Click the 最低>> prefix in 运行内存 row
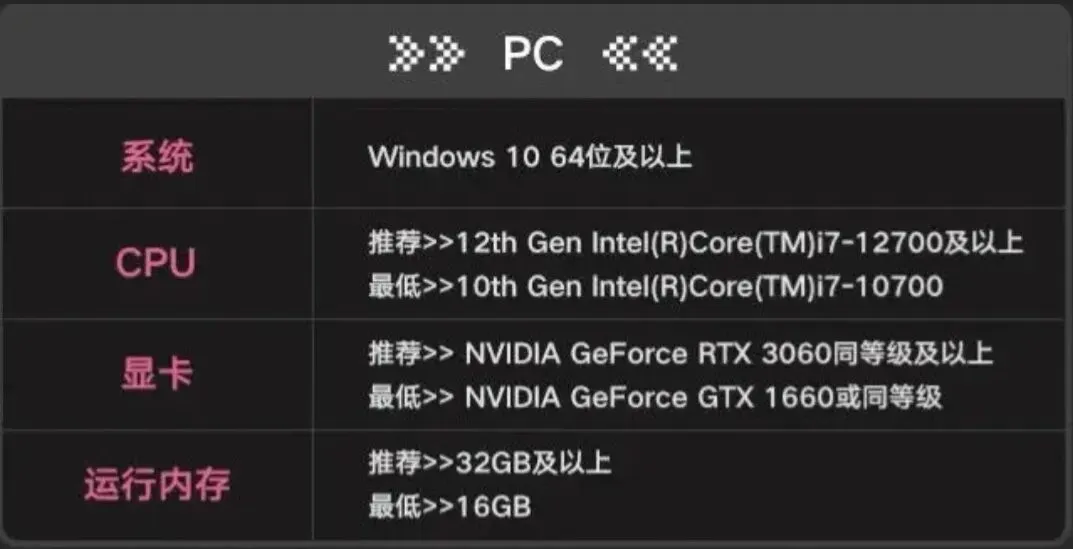 pyautogui.click(x=411, y=507)
